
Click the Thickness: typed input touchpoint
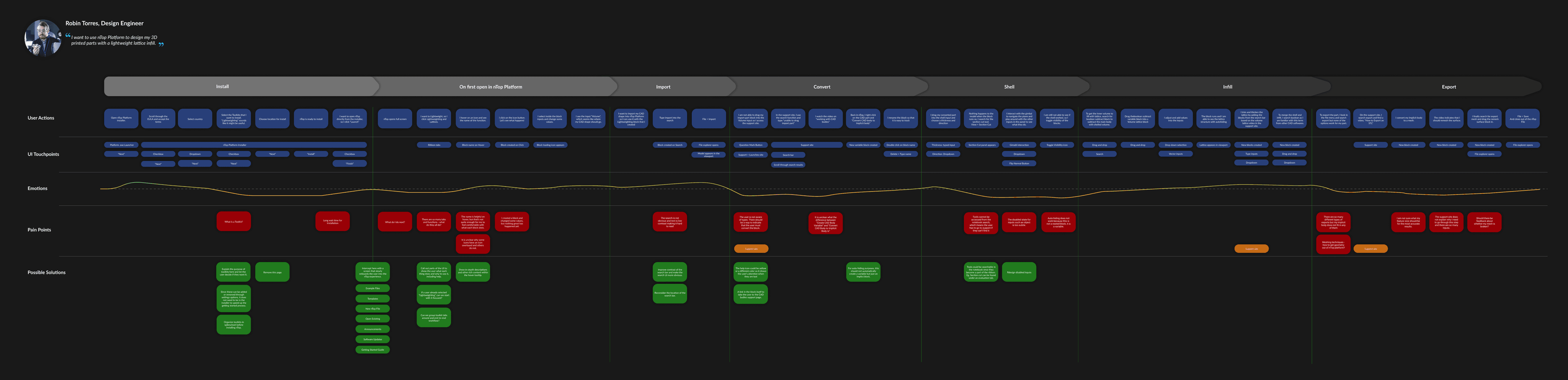(x=944, y=145)
